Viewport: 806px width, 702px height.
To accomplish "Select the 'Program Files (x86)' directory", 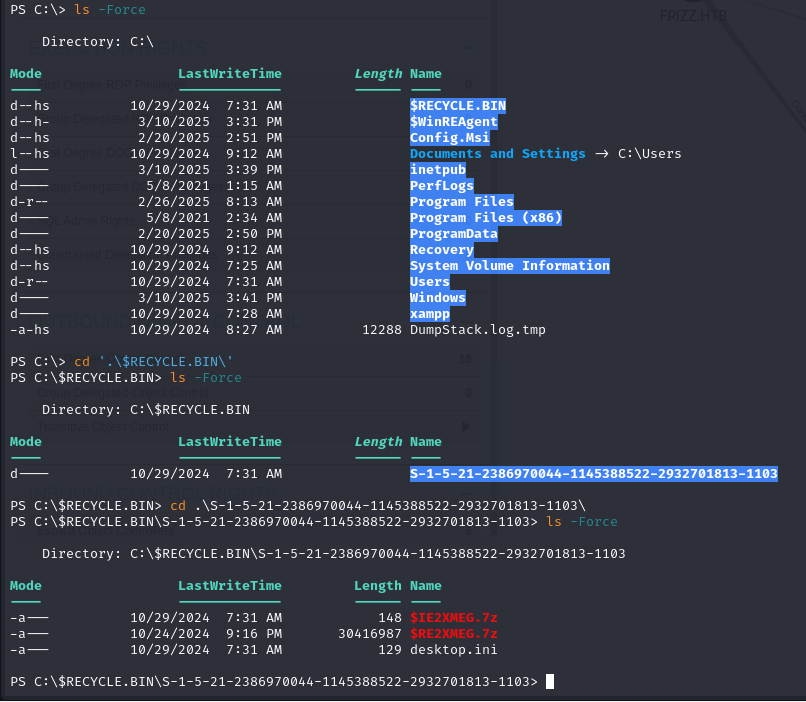I will (485, 218).
